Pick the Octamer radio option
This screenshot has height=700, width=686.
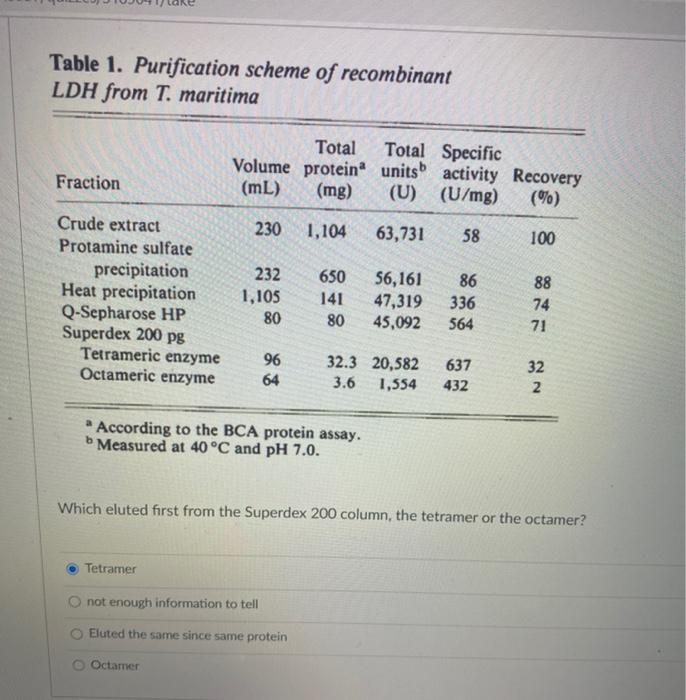coord(79,666)
